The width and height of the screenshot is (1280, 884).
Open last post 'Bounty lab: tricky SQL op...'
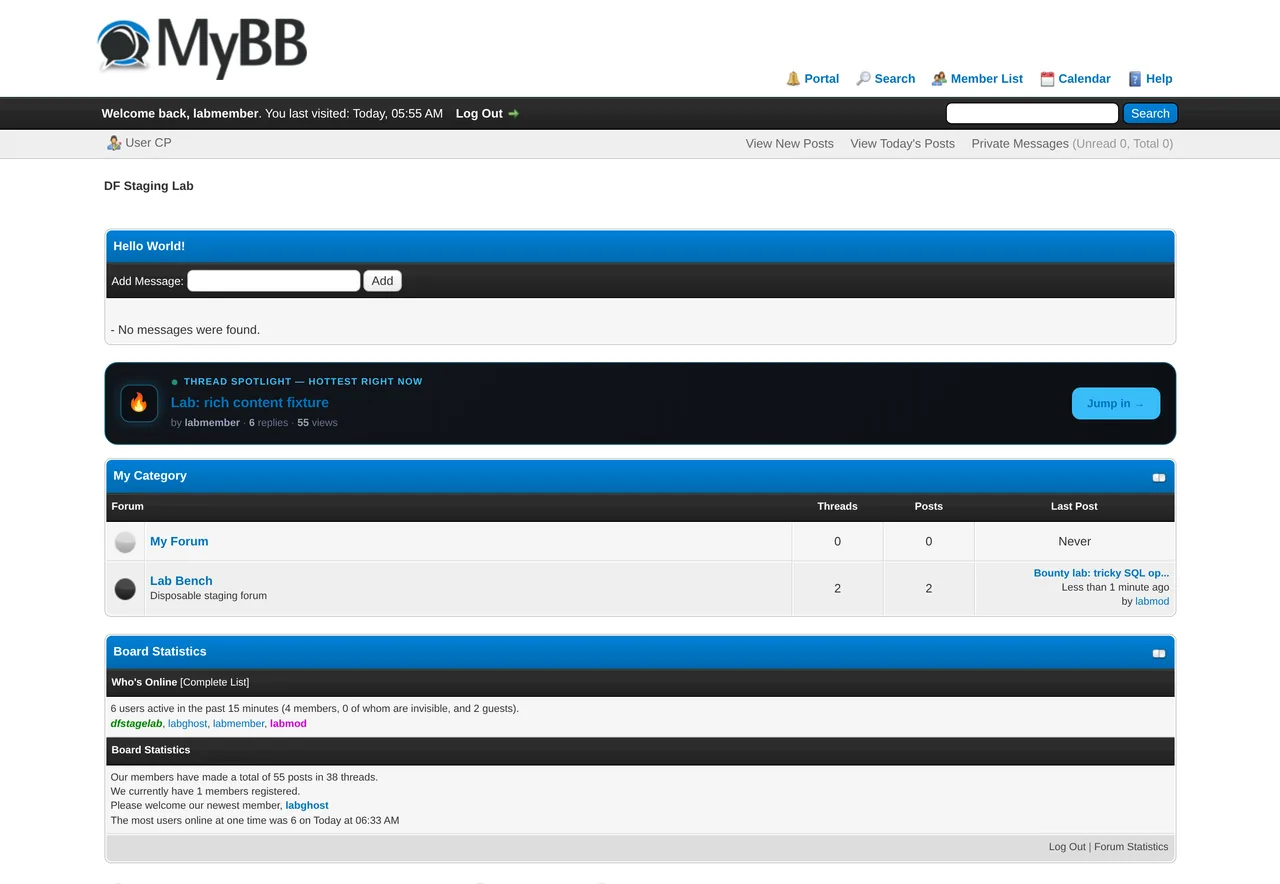(x=1101, y=574)
